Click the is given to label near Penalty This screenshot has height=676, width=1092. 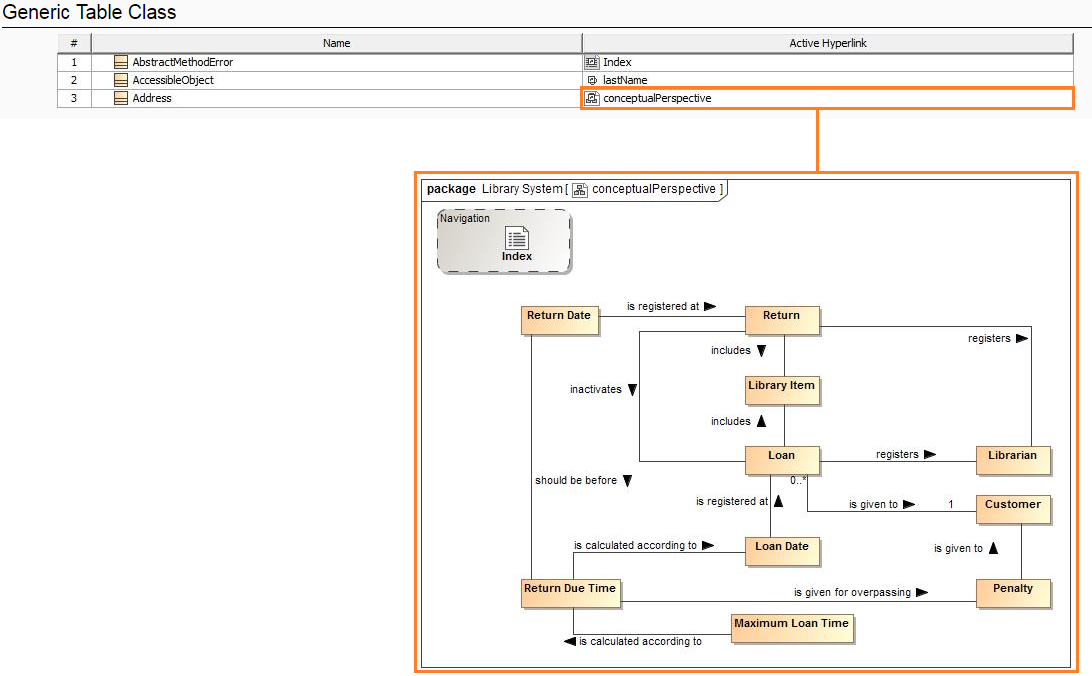(958, 549)
